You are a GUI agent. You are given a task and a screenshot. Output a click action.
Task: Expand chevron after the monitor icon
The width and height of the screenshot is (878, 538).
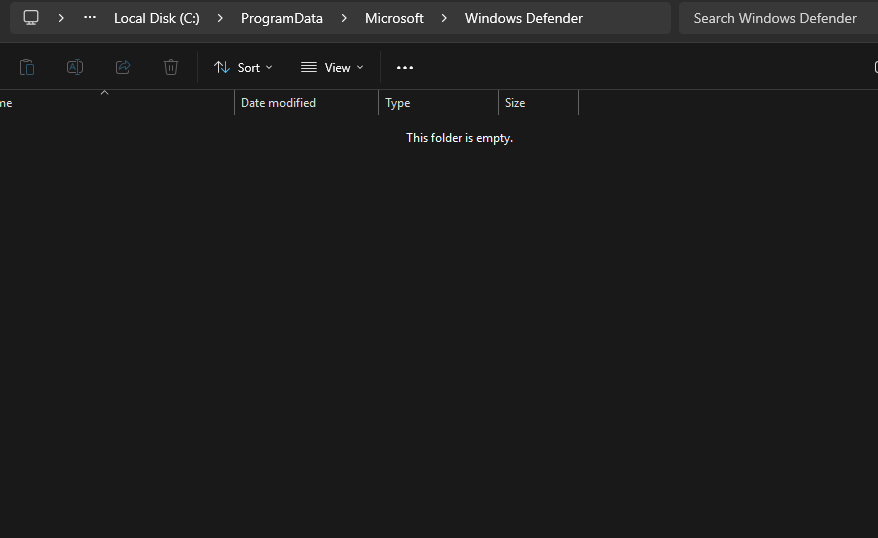pos(61,18)
